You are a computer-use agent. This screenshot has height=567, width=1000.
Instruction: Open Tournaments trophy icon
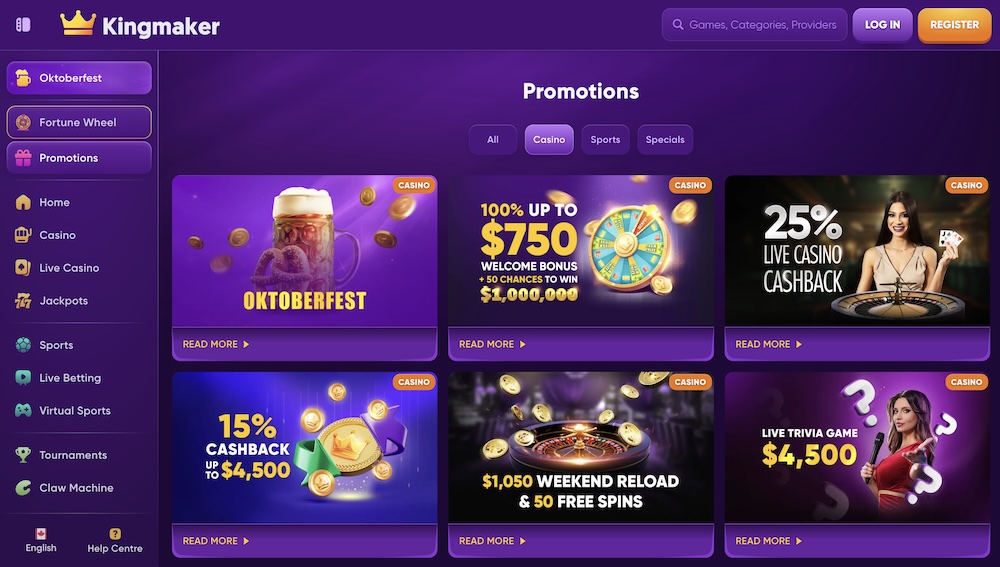pyautogui.click(x=23, y=455)
